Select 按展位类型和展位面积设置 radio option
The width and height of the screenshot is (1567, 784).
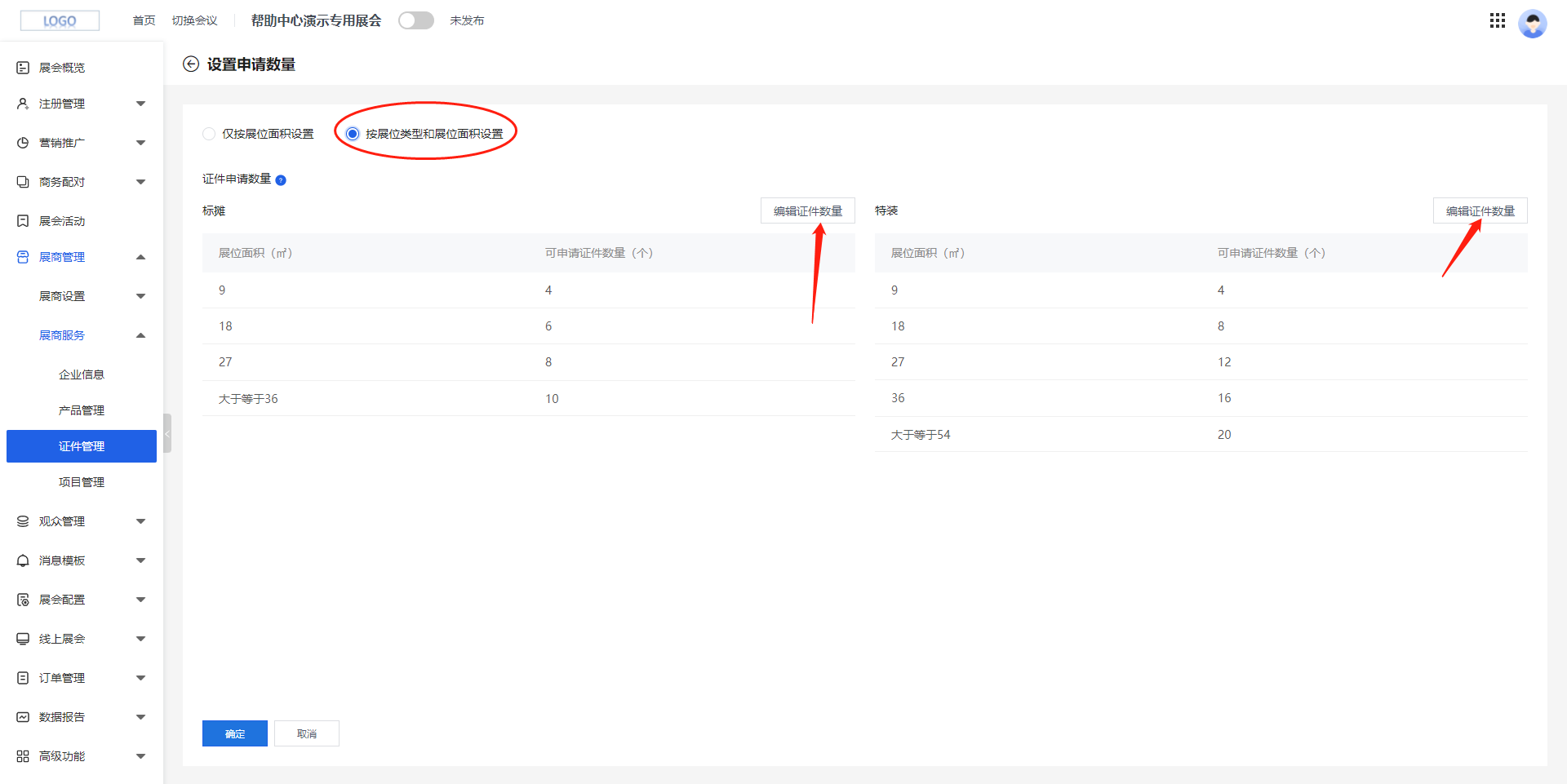click(353, 134)
